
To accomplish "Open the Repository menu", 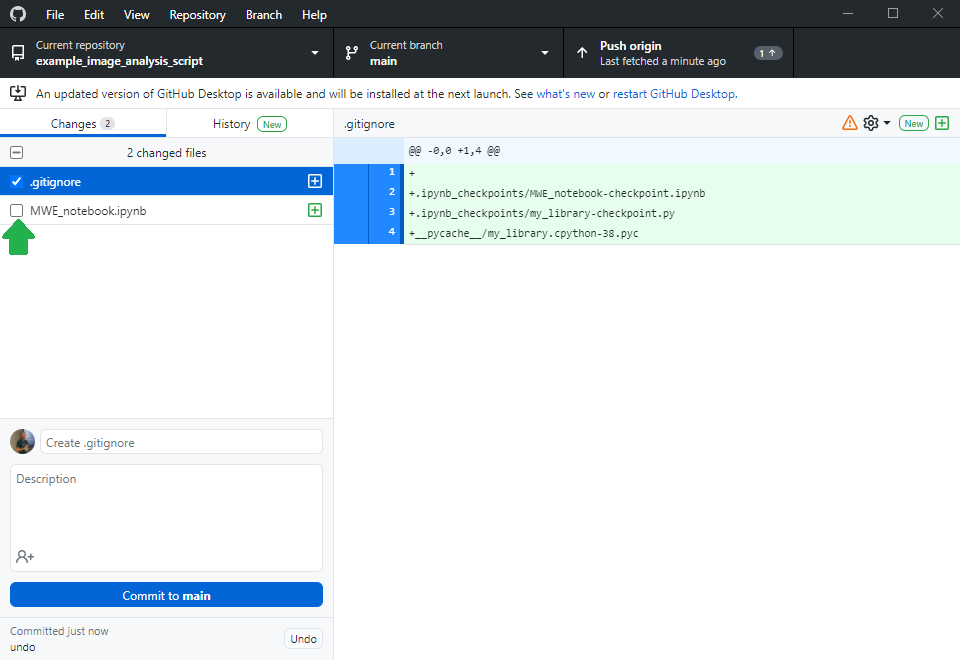I will click(x=197, y=15).
